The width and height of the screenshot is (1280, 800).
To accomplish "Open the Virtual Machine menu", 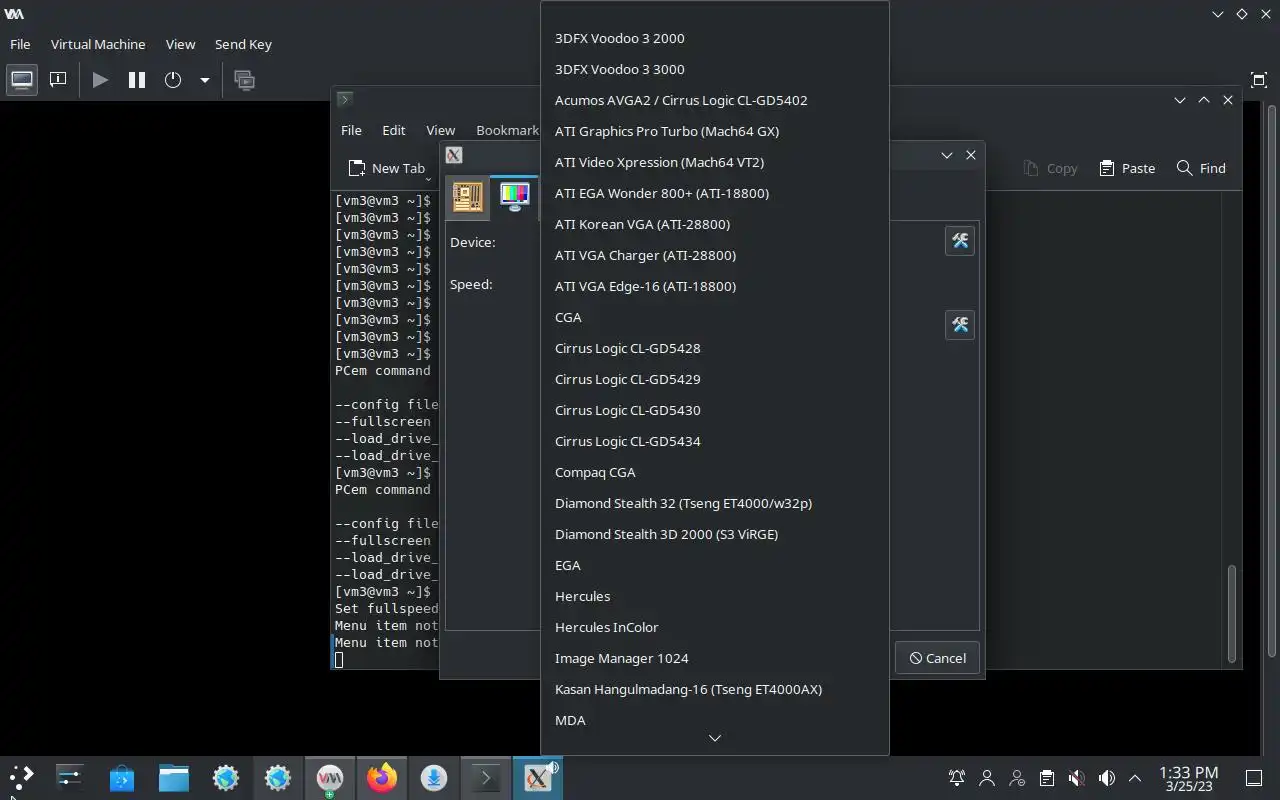I will [98, 44].
